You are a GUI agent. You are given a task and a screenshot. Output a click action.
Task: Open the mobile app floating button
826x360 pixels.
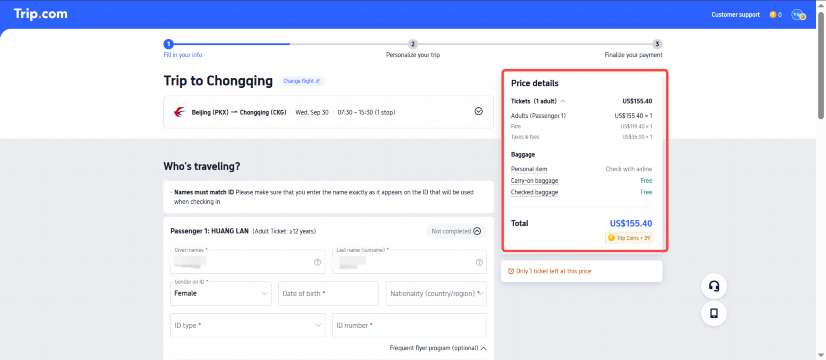coord(714,314)
